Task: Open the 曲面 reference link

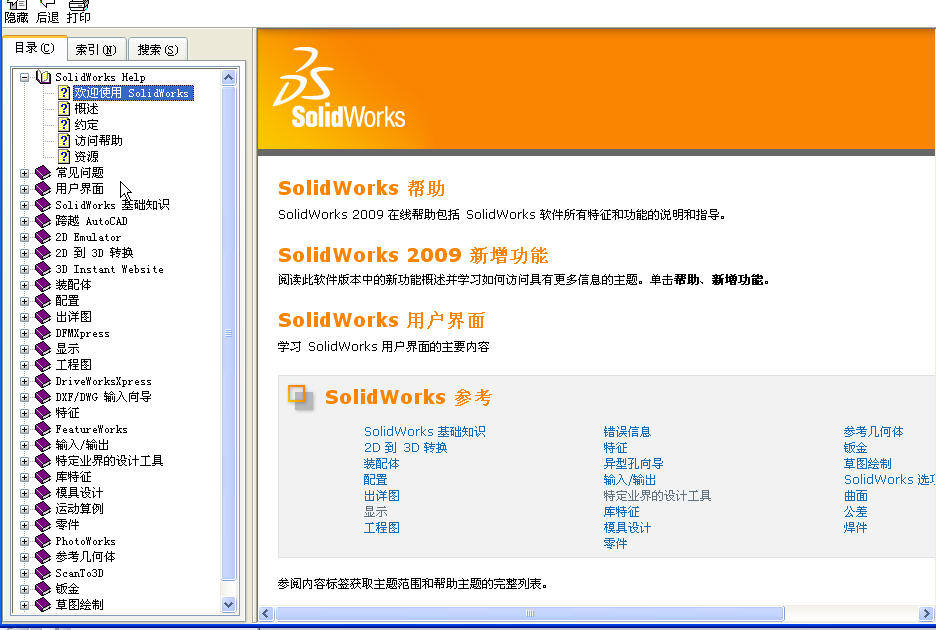Action: pyautogui.click(x=855, y=496)
